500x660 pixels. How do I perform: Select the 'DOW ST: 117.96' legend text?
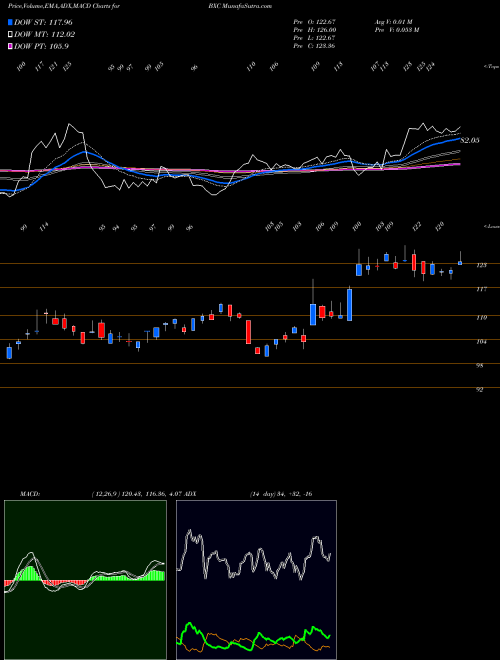pos(43,22)
